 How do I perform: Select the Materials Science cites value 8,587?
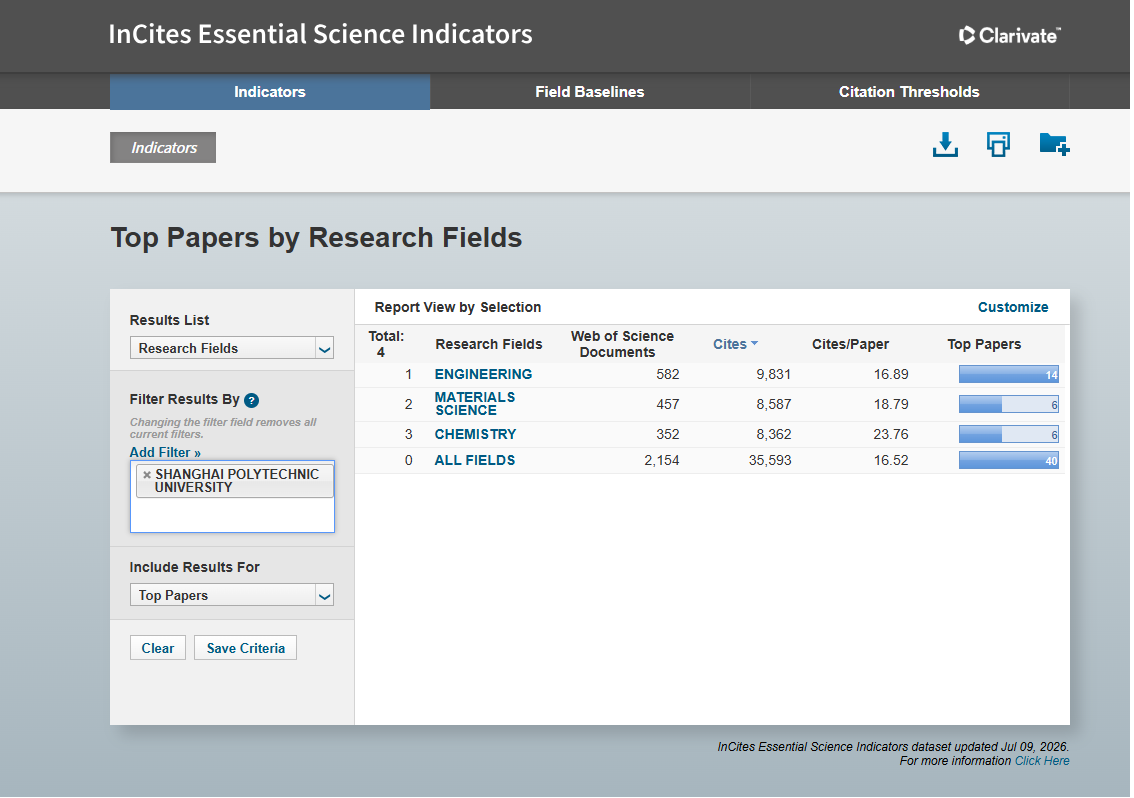click(x=774, y=404)
